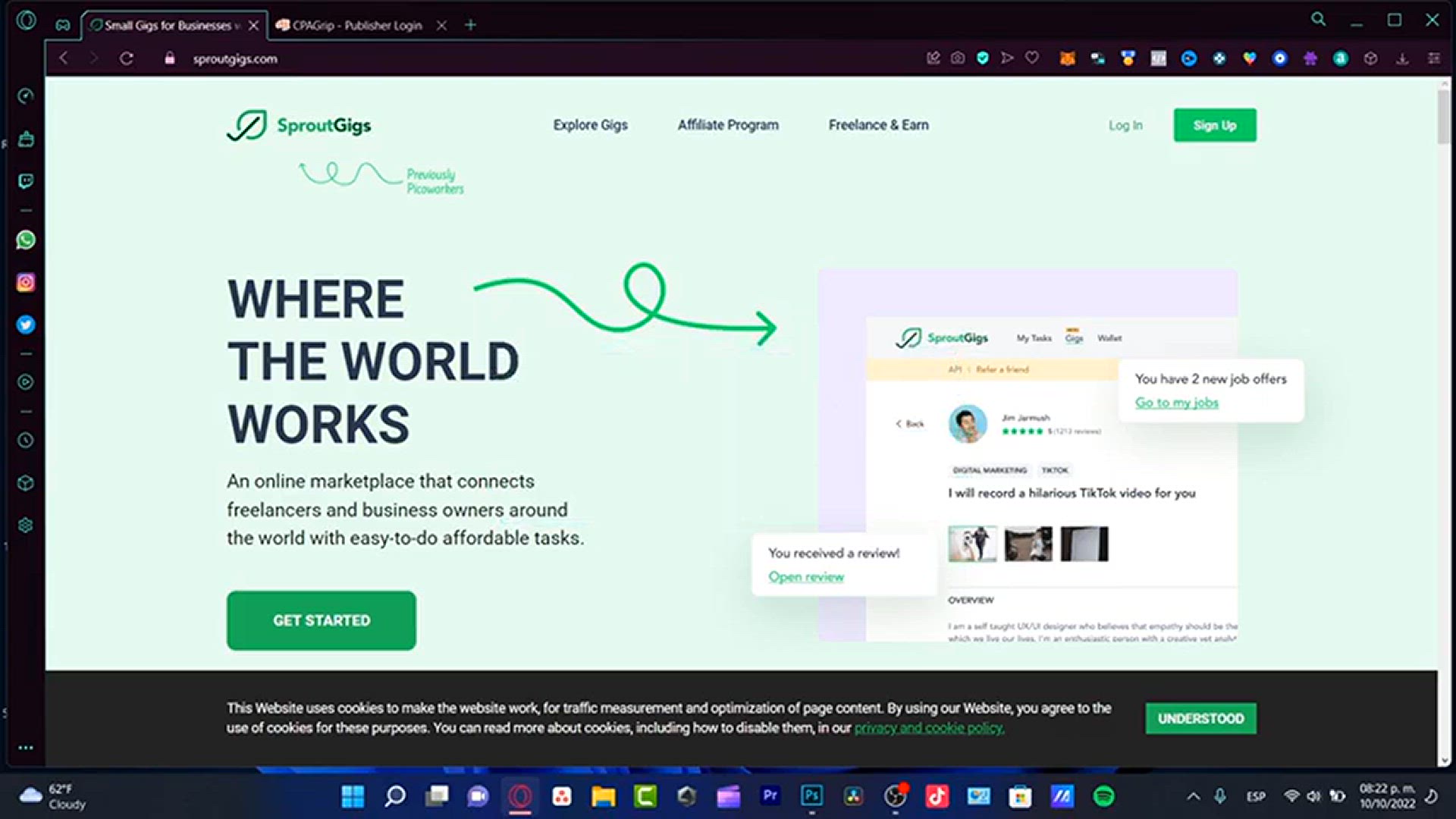Click the Opera GX logo menu
Image resolution: width=1456 pixels, height=819 pixels.
[26, 20]
